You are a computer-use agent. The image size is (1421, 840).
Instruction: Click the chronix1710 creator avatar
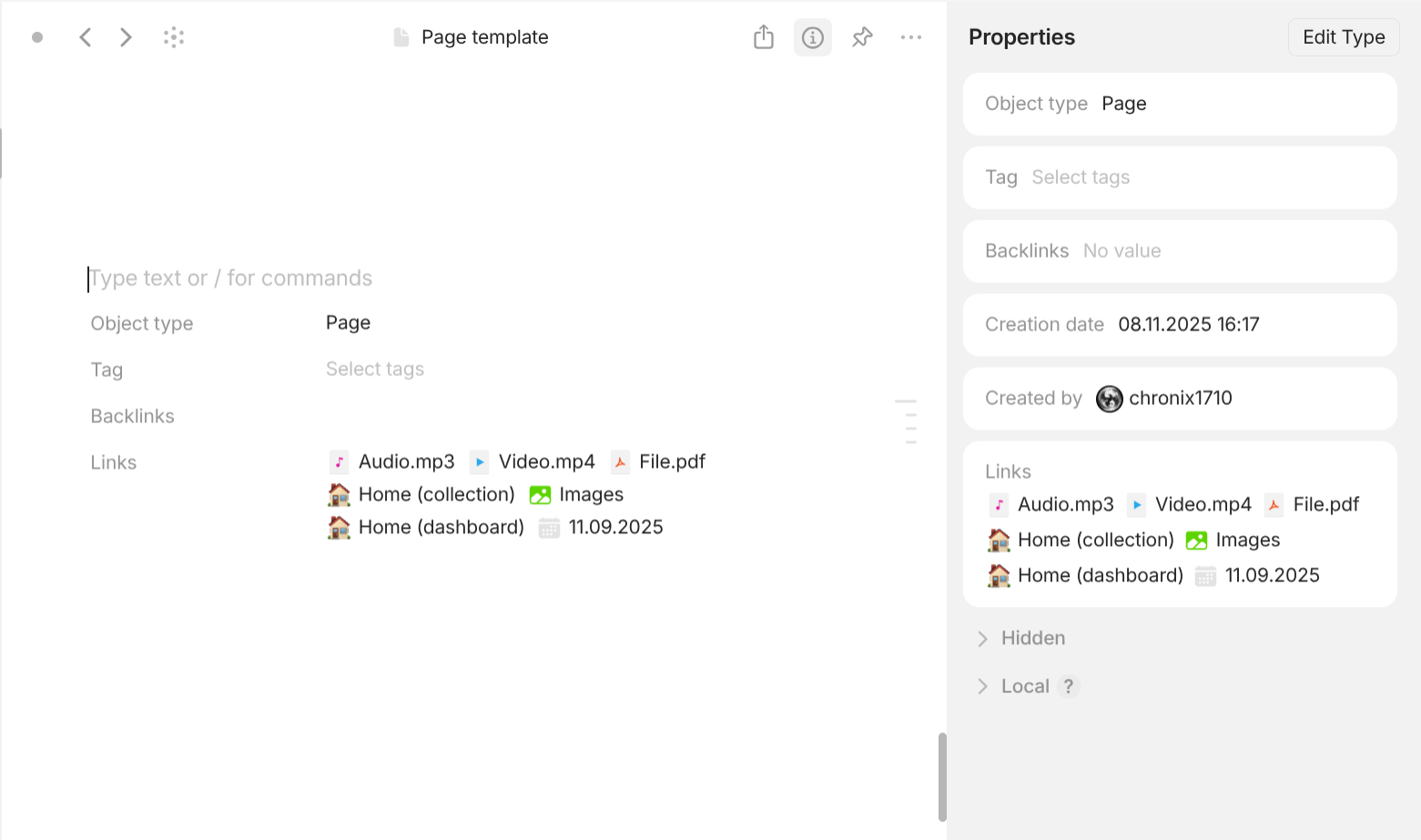coord(1109,399)
